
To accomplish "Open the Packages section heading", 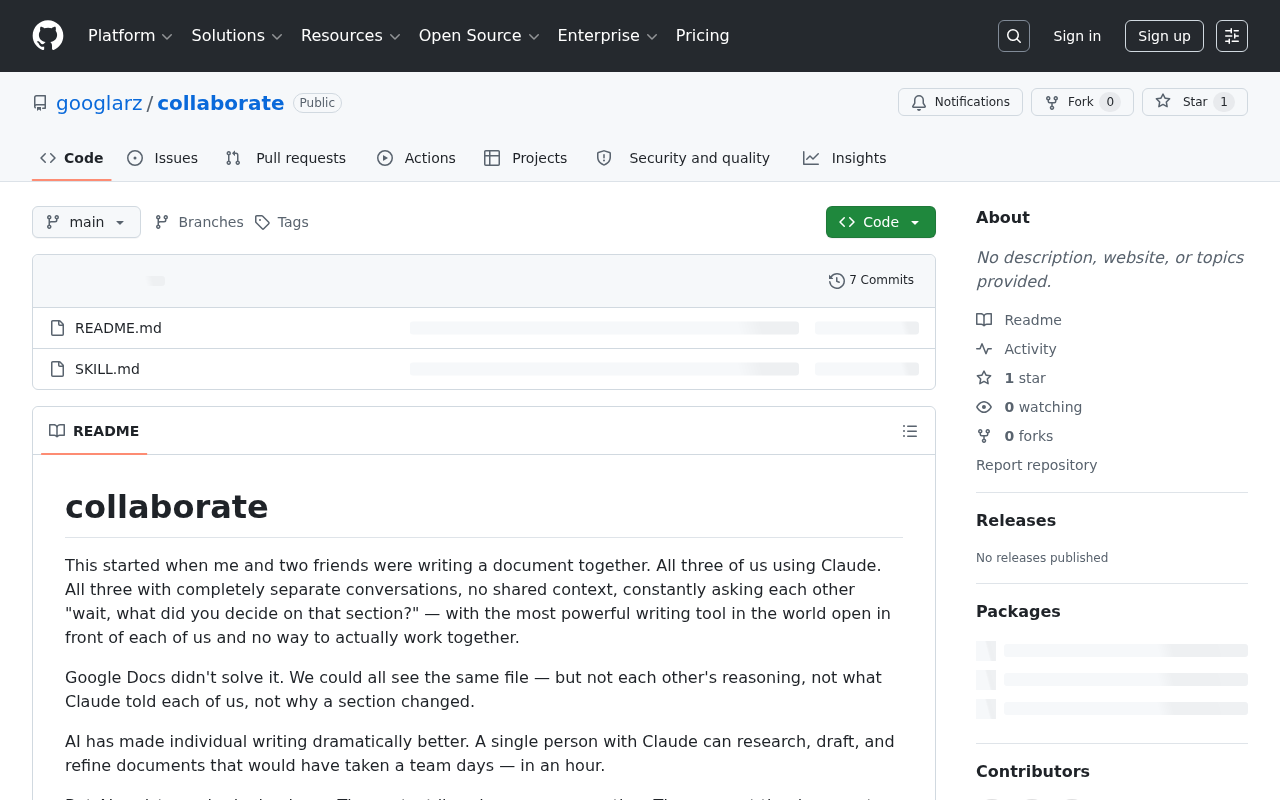I will (x=1018, y=611).
